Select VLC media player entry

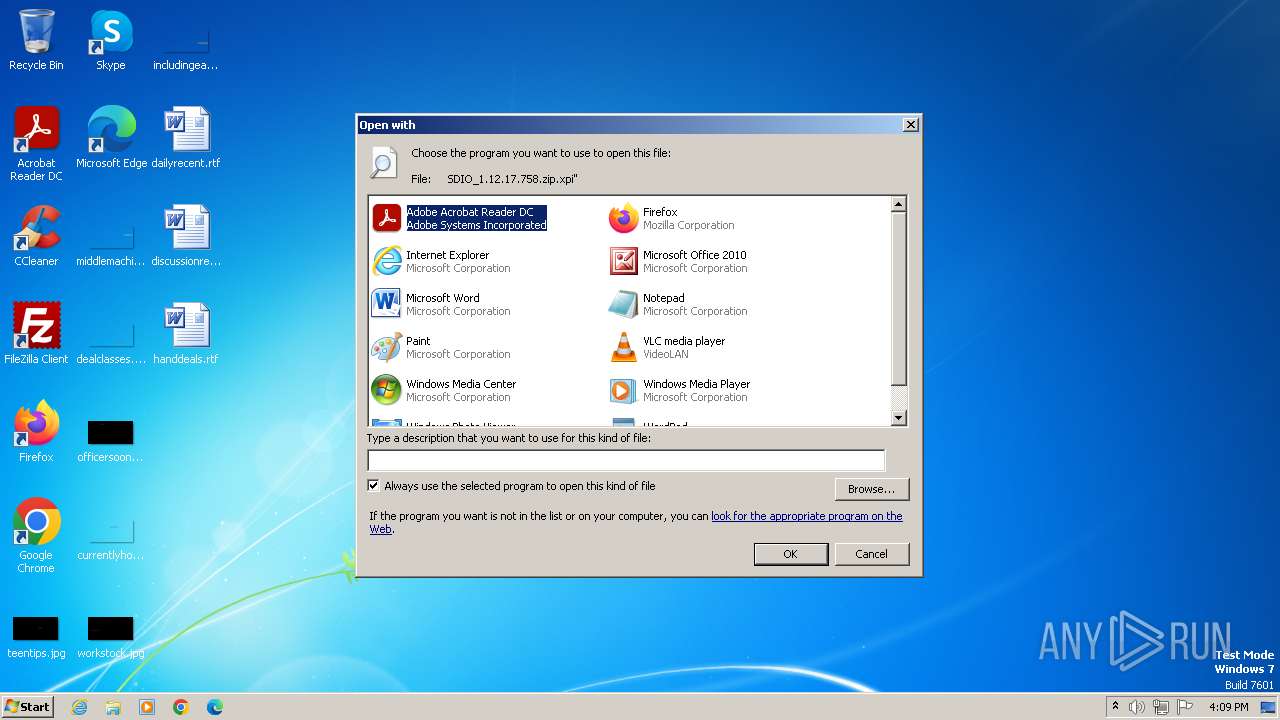click(668, 347)
